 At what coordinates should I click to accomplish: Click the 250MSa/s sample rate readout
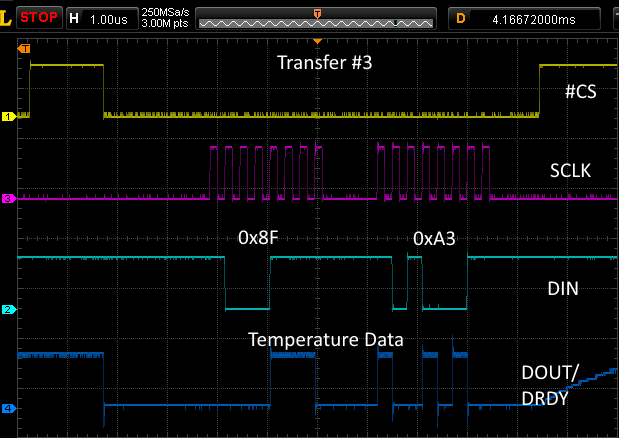pyautogui.click(x=165, y=13)
